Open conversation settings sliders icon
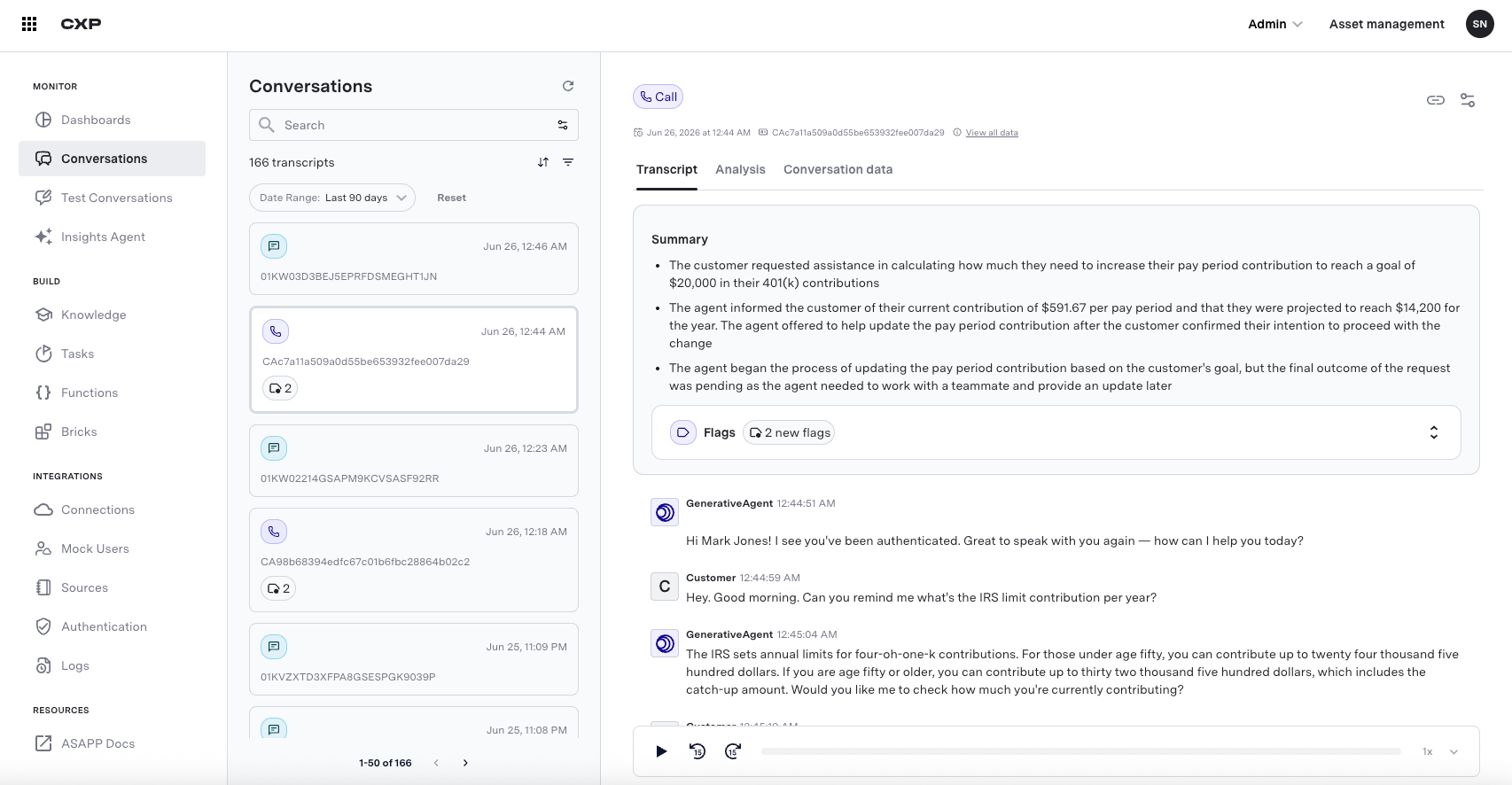 (1468, 100)
